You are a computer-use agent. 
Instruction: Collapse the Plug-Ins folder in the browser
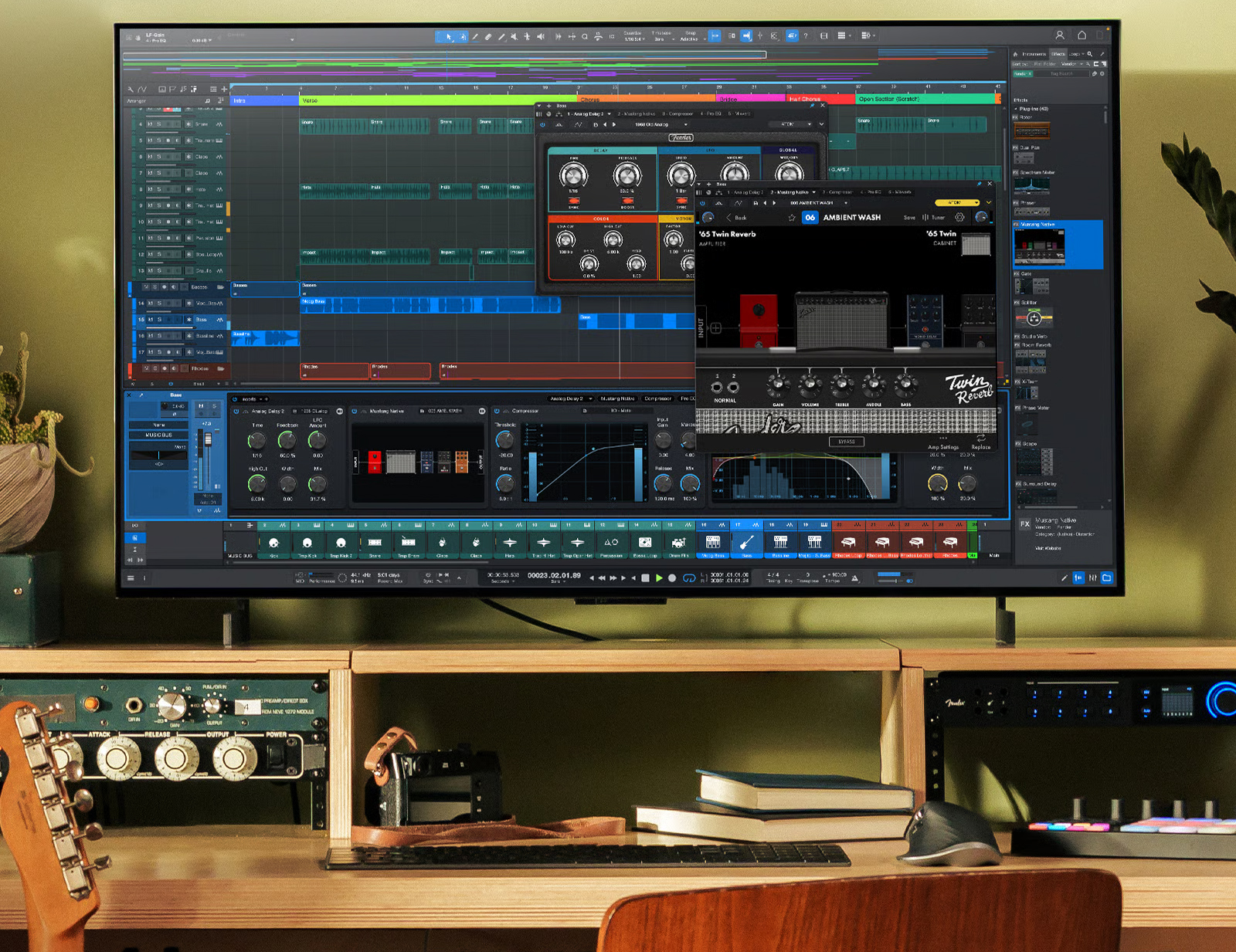click(x=1016, y=109)
